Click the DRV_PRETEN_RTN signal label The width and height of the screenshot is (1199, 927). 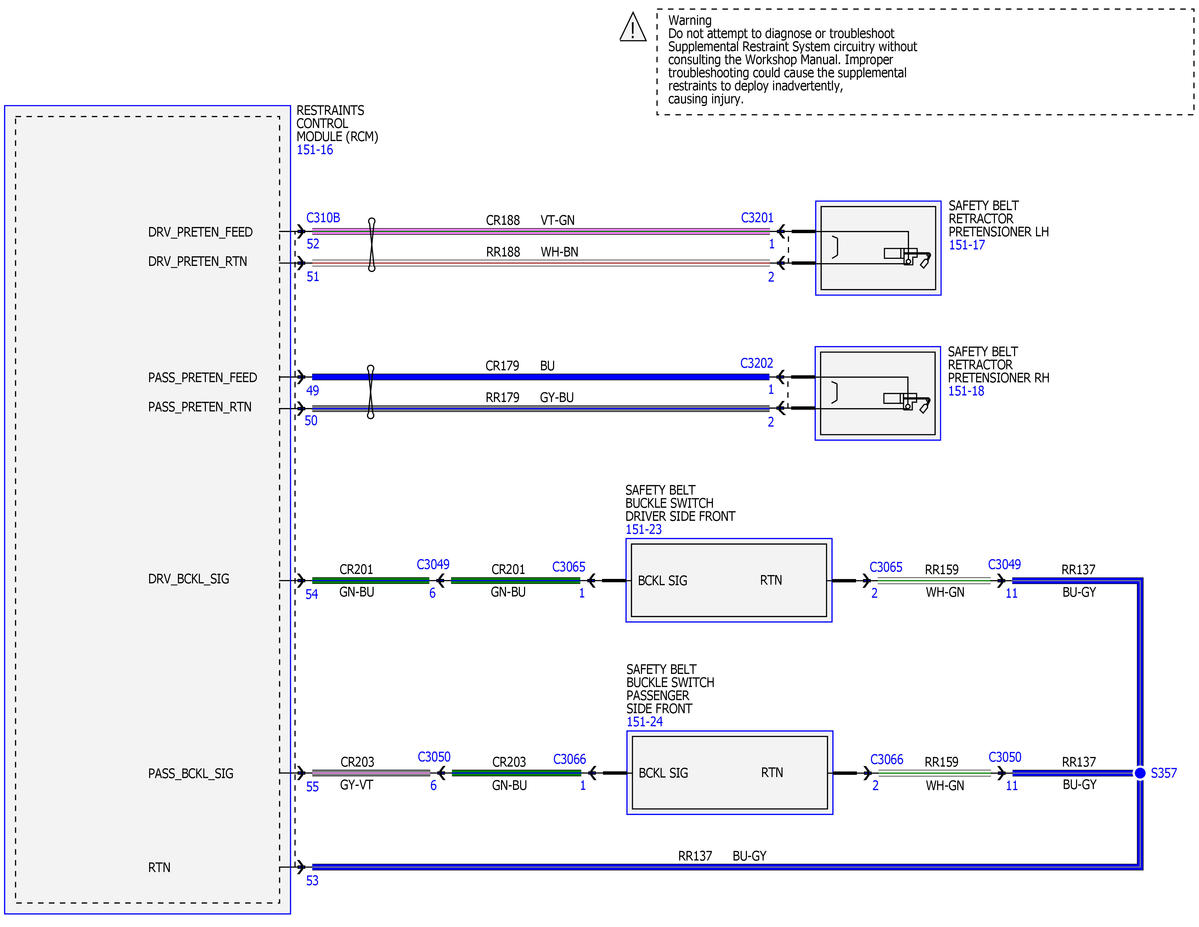click(197, 262)
